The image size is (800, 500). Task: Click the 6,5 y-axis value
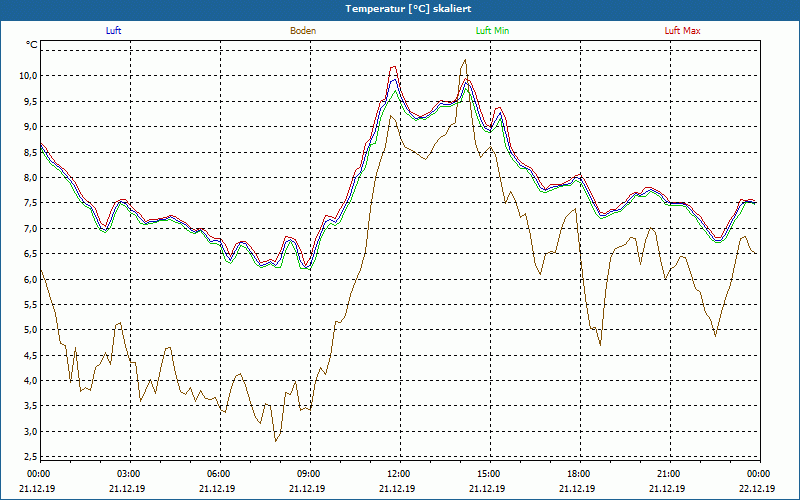click(x=30, y=254)
